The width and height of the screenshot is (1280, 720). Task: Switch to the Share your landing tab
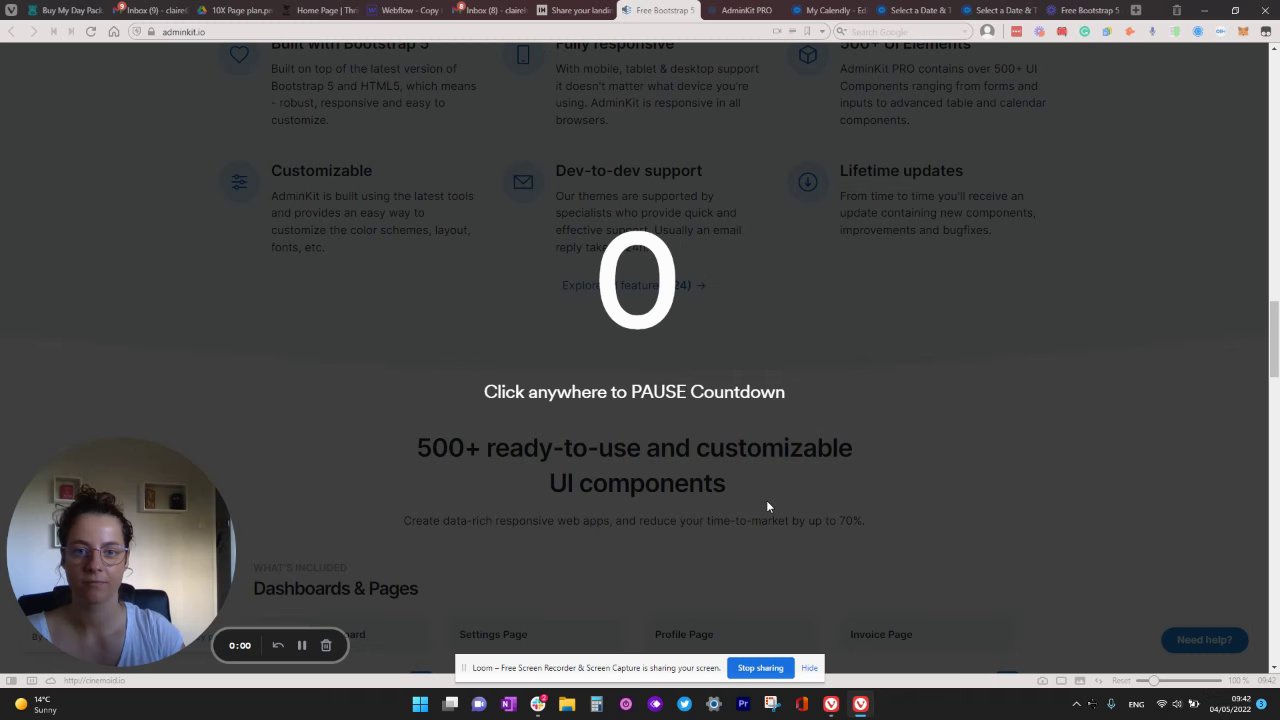click(574, 10)
